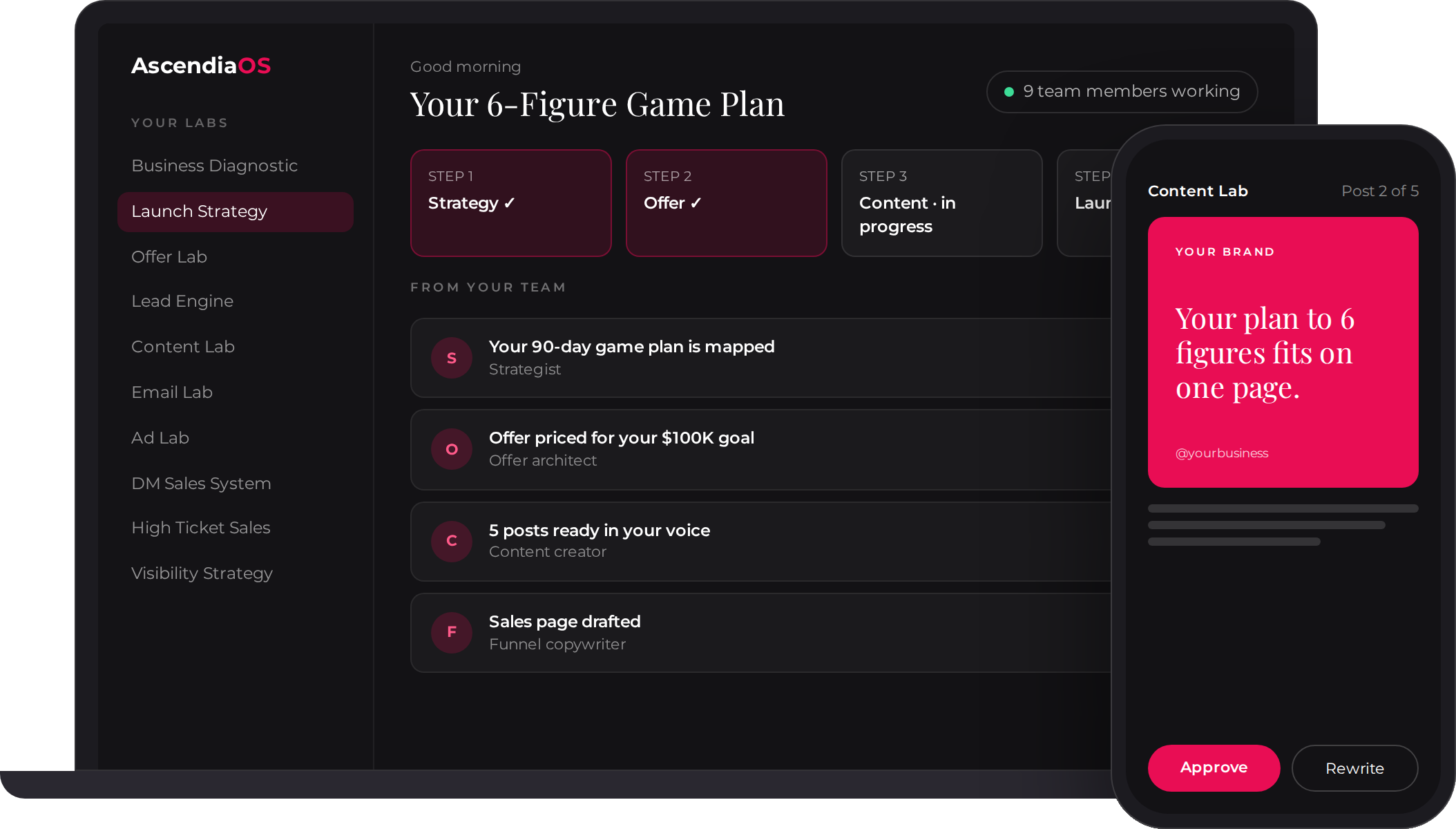Select Launch Strategy in the sidebar
Screen dimensions: 1456x829
pyautogui.click(x=236, y=211)
